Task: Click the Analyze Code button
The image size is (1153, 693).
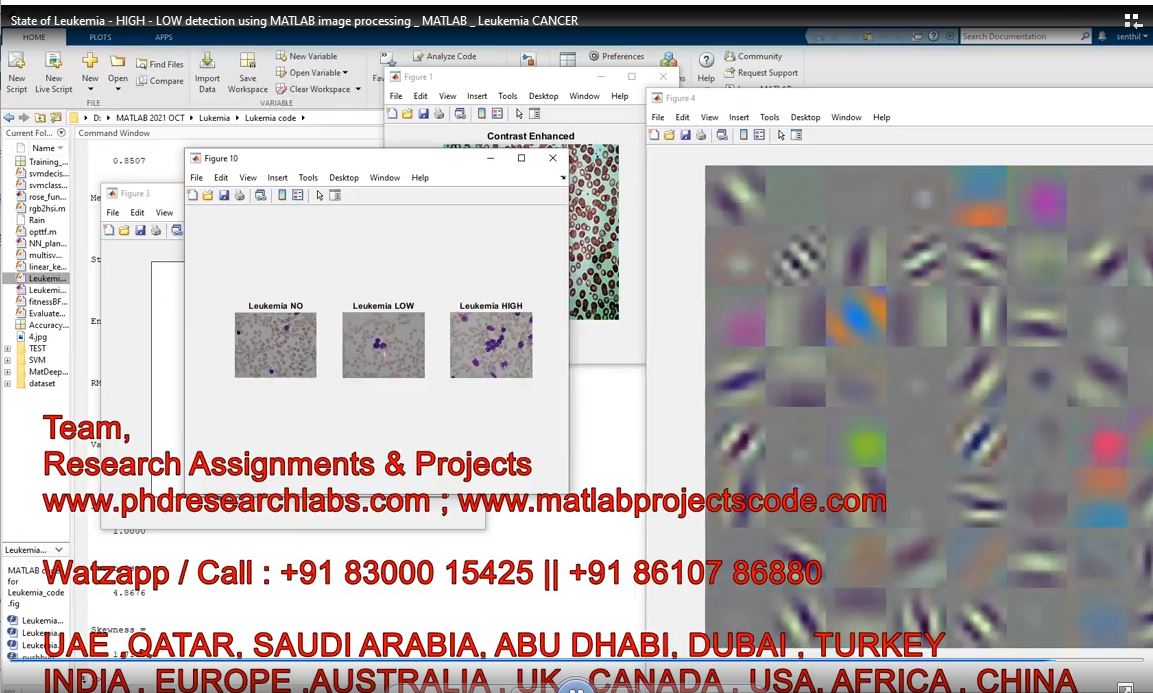Action: point(445,57)
